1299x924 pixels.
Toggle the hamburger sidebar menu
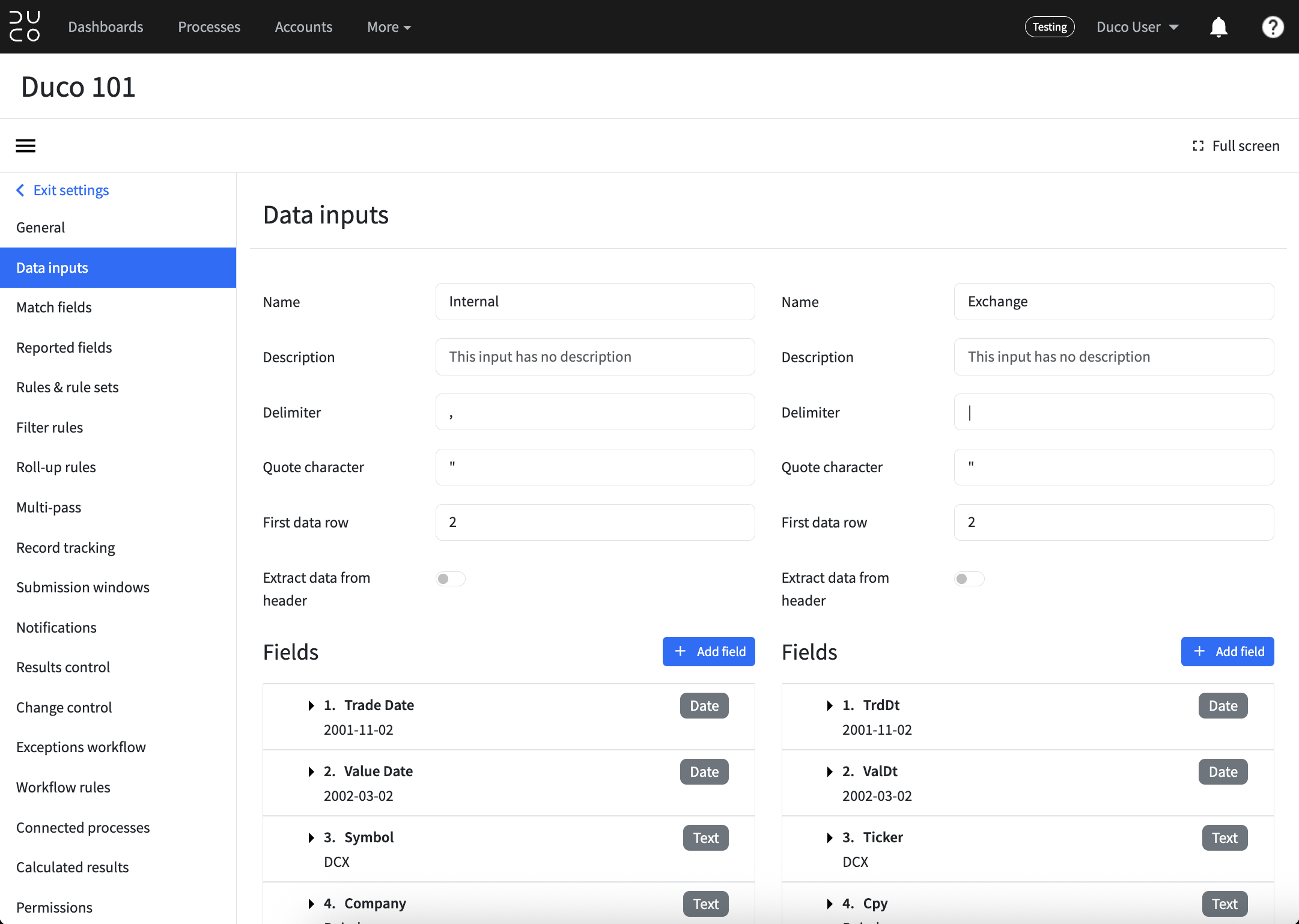click(25, 145)
